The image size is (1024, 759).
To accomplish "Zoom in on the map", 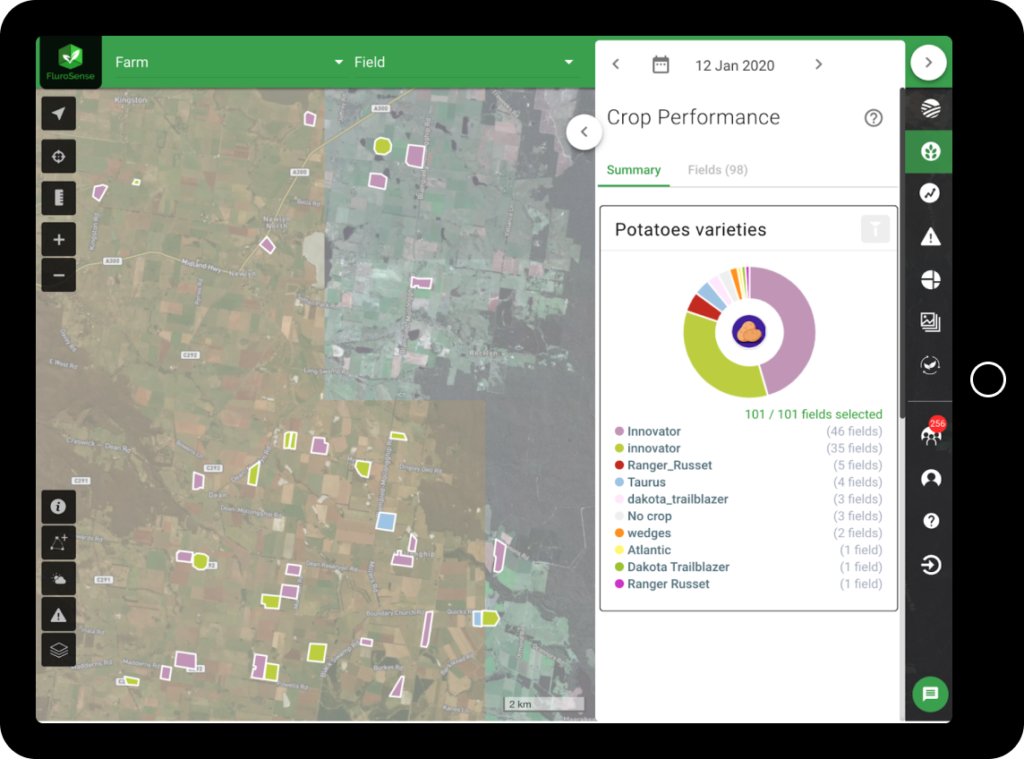I will coord(58,240).
